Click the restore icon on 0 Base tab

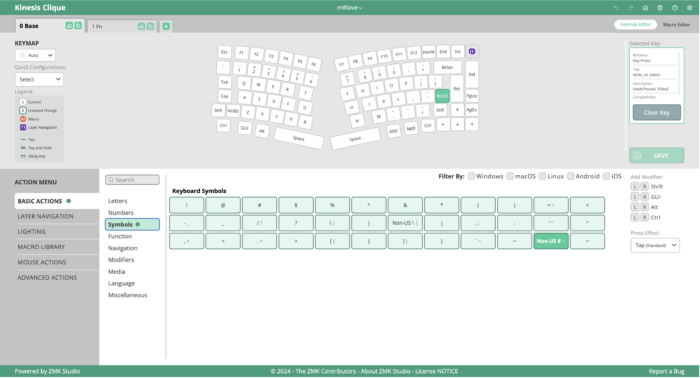pos(69,26)
